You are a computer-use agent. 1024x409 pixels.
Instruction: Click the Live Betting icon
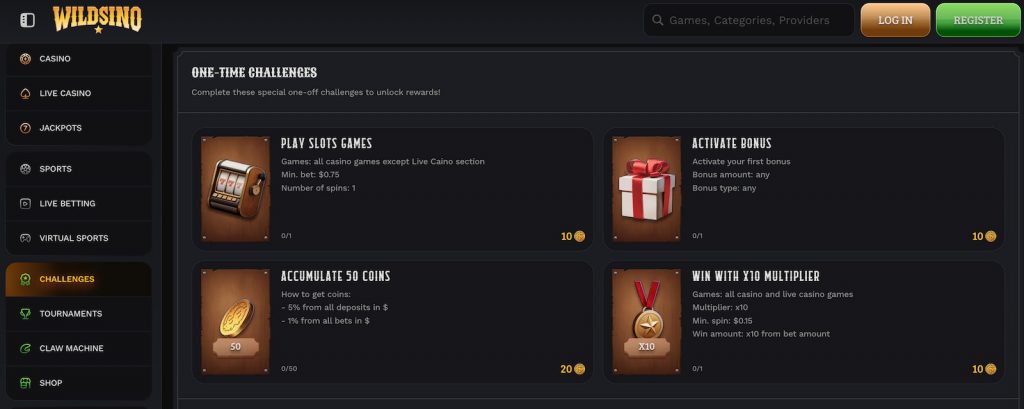tap(25, 204)
